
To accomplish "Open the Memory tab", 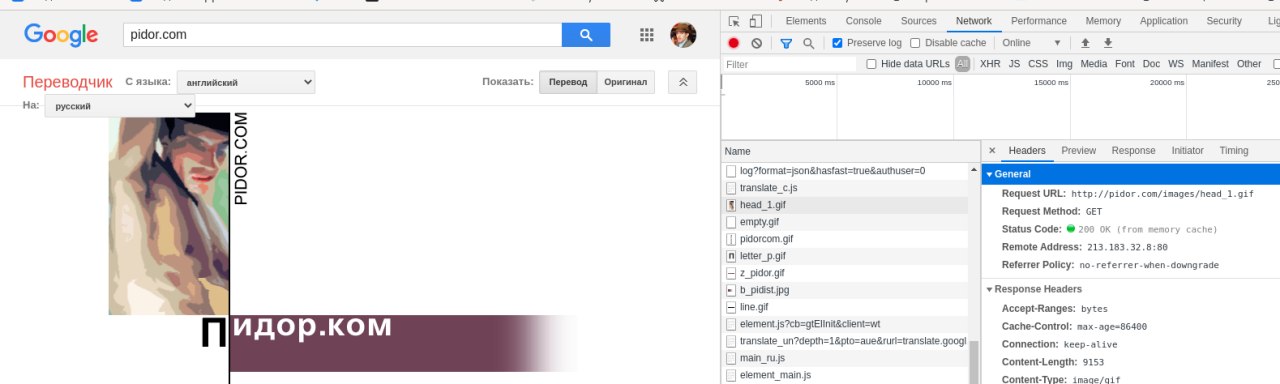I will (1103, 21).
